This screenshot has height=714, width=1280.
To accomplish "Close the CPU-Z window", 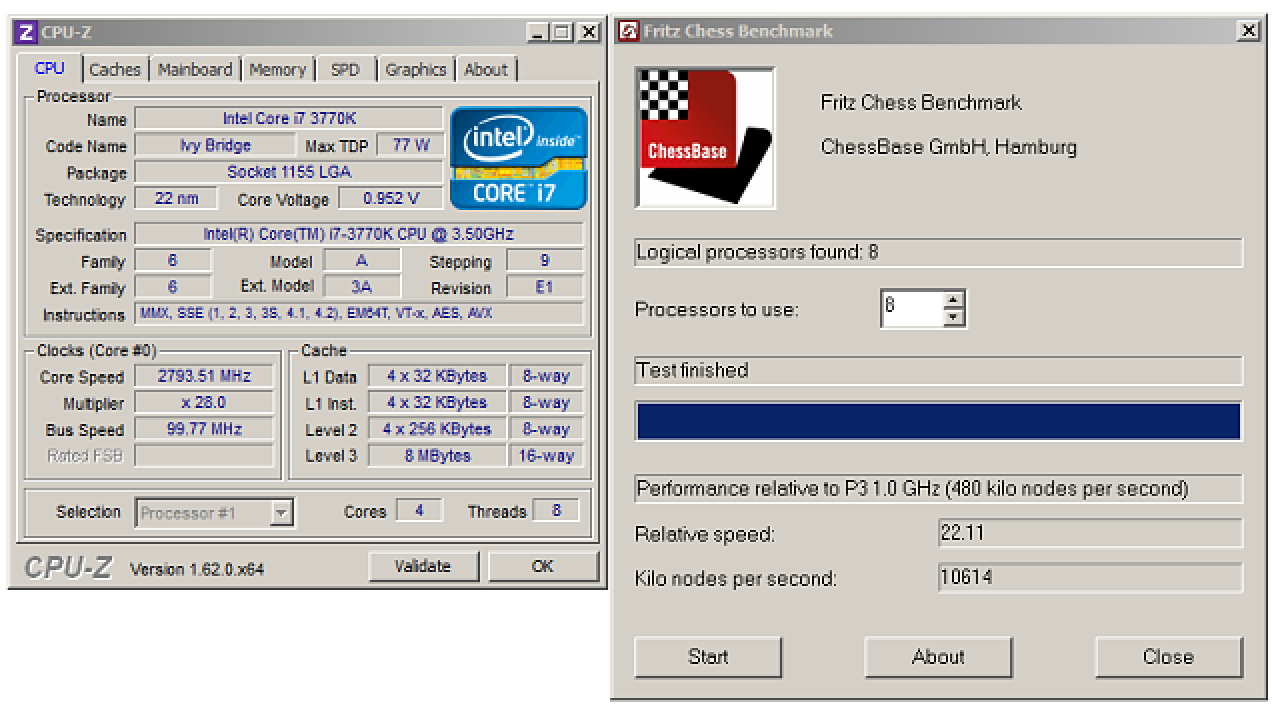I will coord(589,32).
